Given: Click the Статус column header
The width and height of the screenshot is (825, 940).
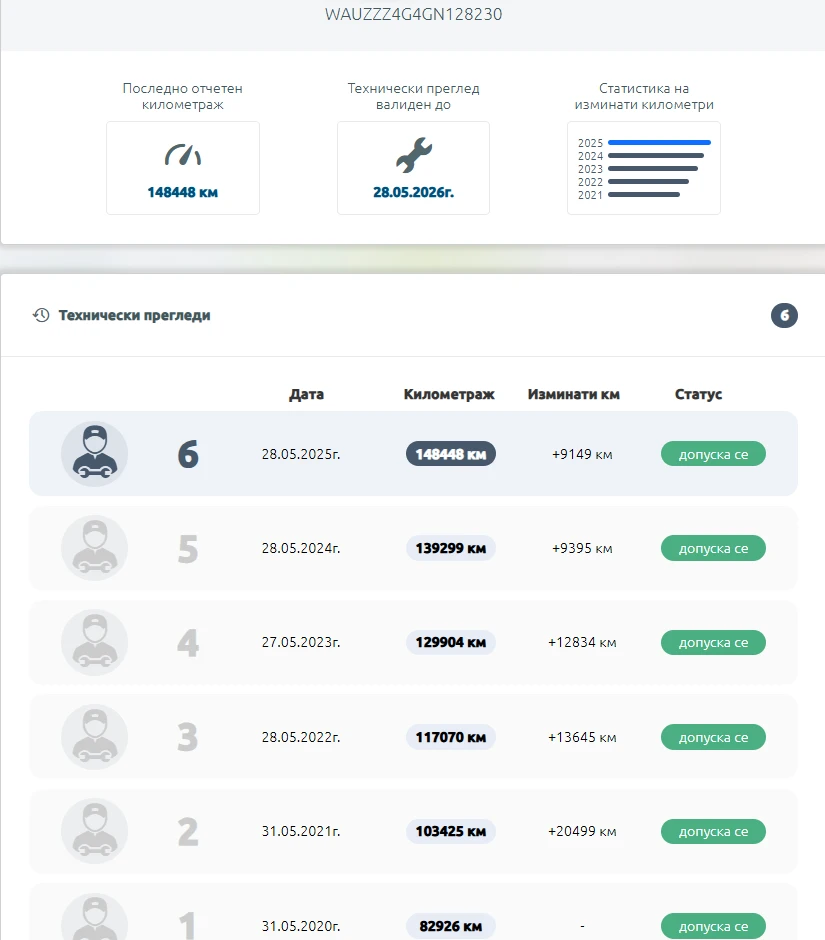Looking at the screenshot, I should pyautogui.click(x=698, y=394).
